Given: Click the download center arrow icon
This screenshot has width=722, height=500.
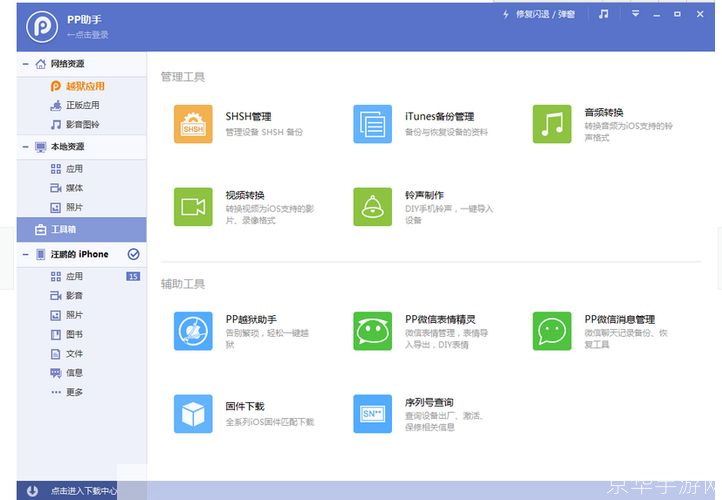Looking at the screenshot, I should (32, 491).
